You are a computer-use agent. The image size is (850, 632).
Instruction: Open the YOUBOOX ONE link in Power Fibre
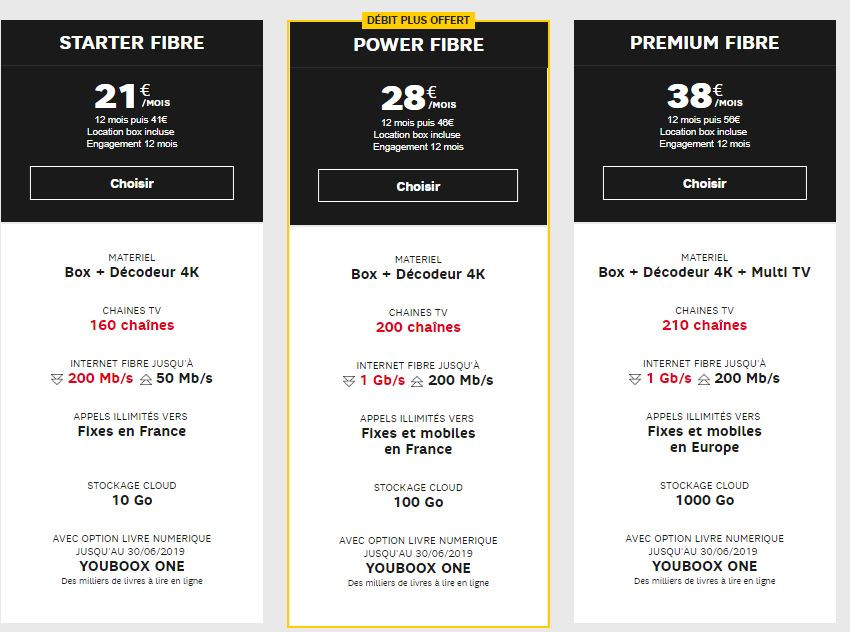pos(417,567)
